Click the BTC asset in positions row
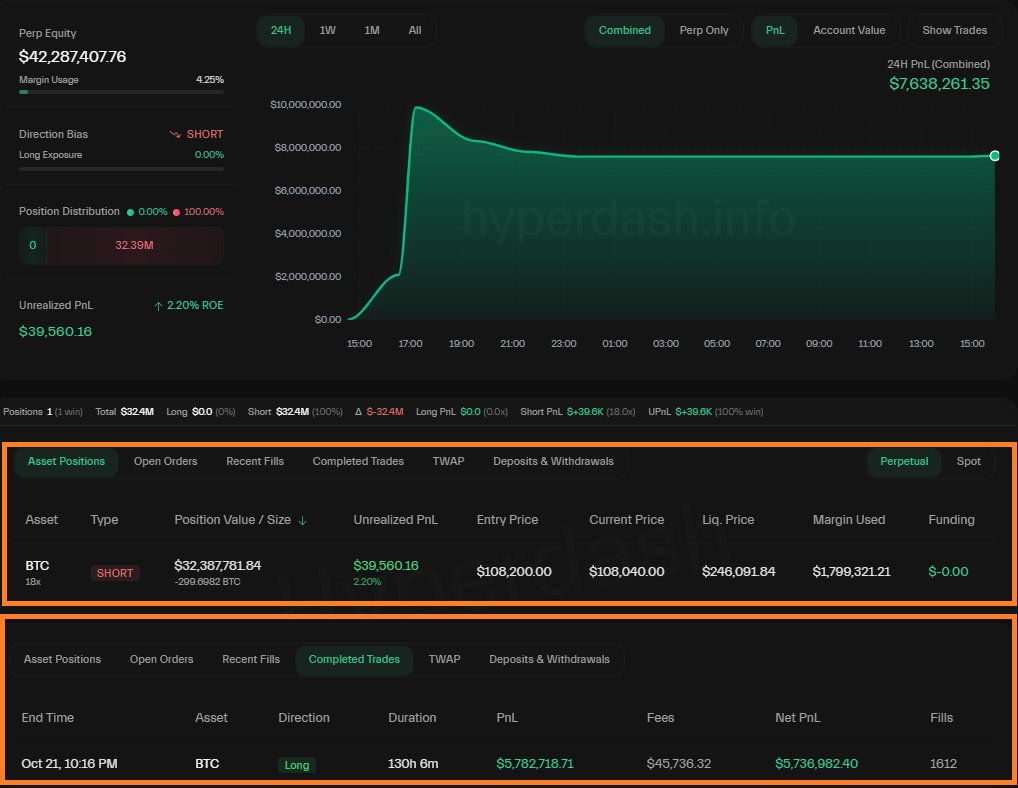 click(x=37, y=565)
